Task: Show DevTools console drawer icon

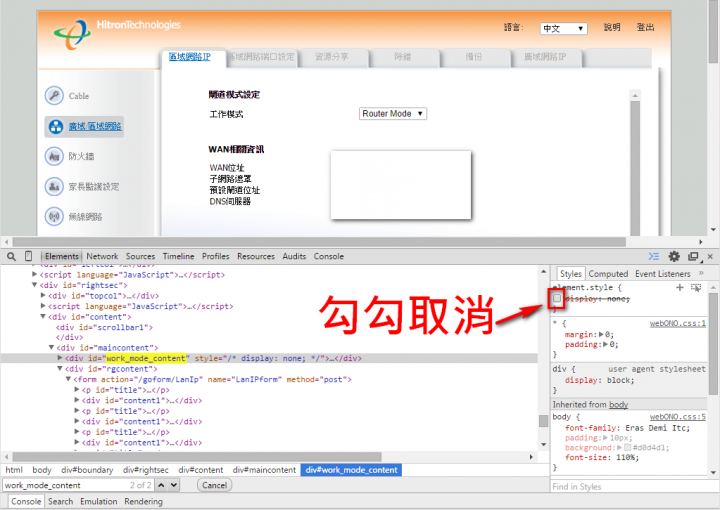Action: pos(653,256)
